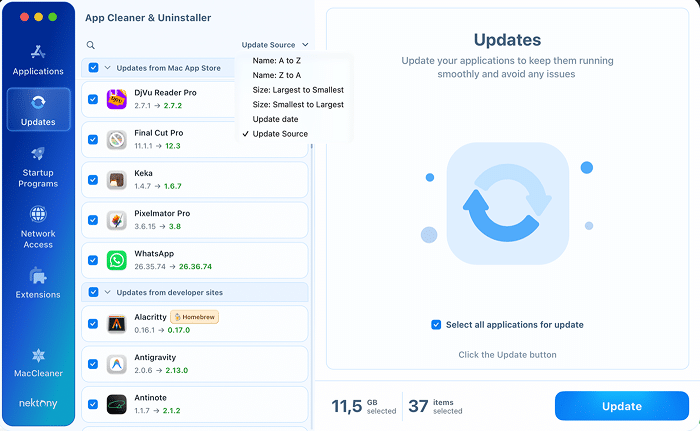
Task: Open the Applications section icon
Action: pyautogui.click(x=38, y=52)
